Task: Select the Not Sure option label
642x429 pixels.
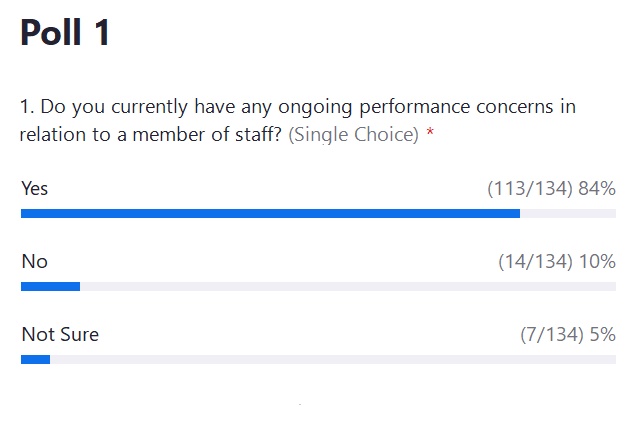Action: click(x=60, y=334)
